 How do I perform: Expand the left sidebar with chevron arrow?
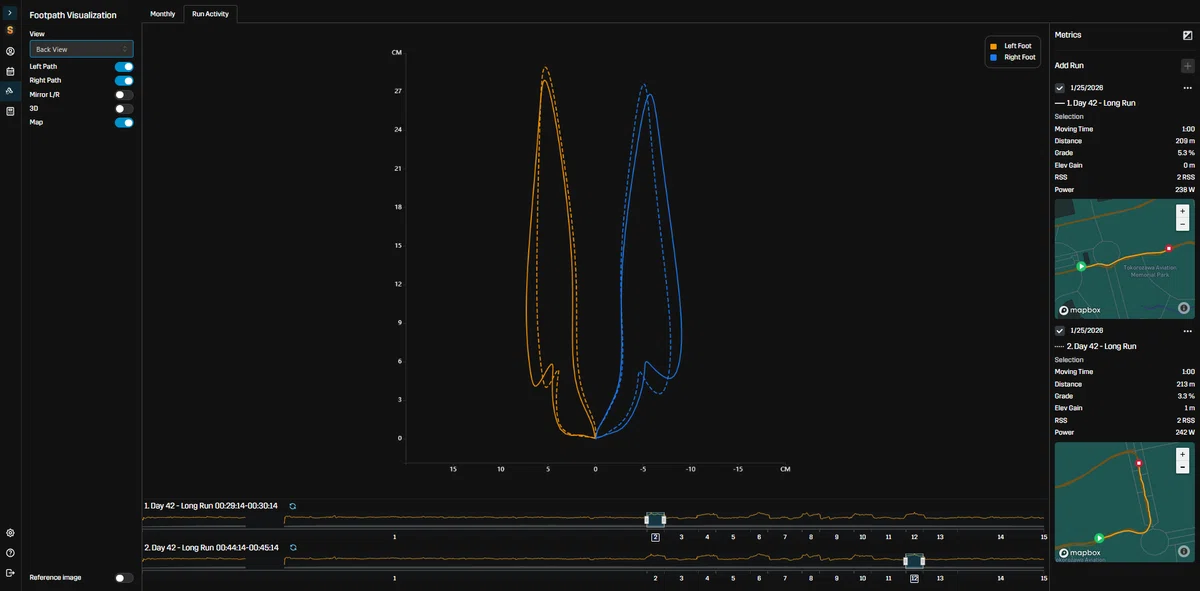pyautogui.click(x=10, y=12)
